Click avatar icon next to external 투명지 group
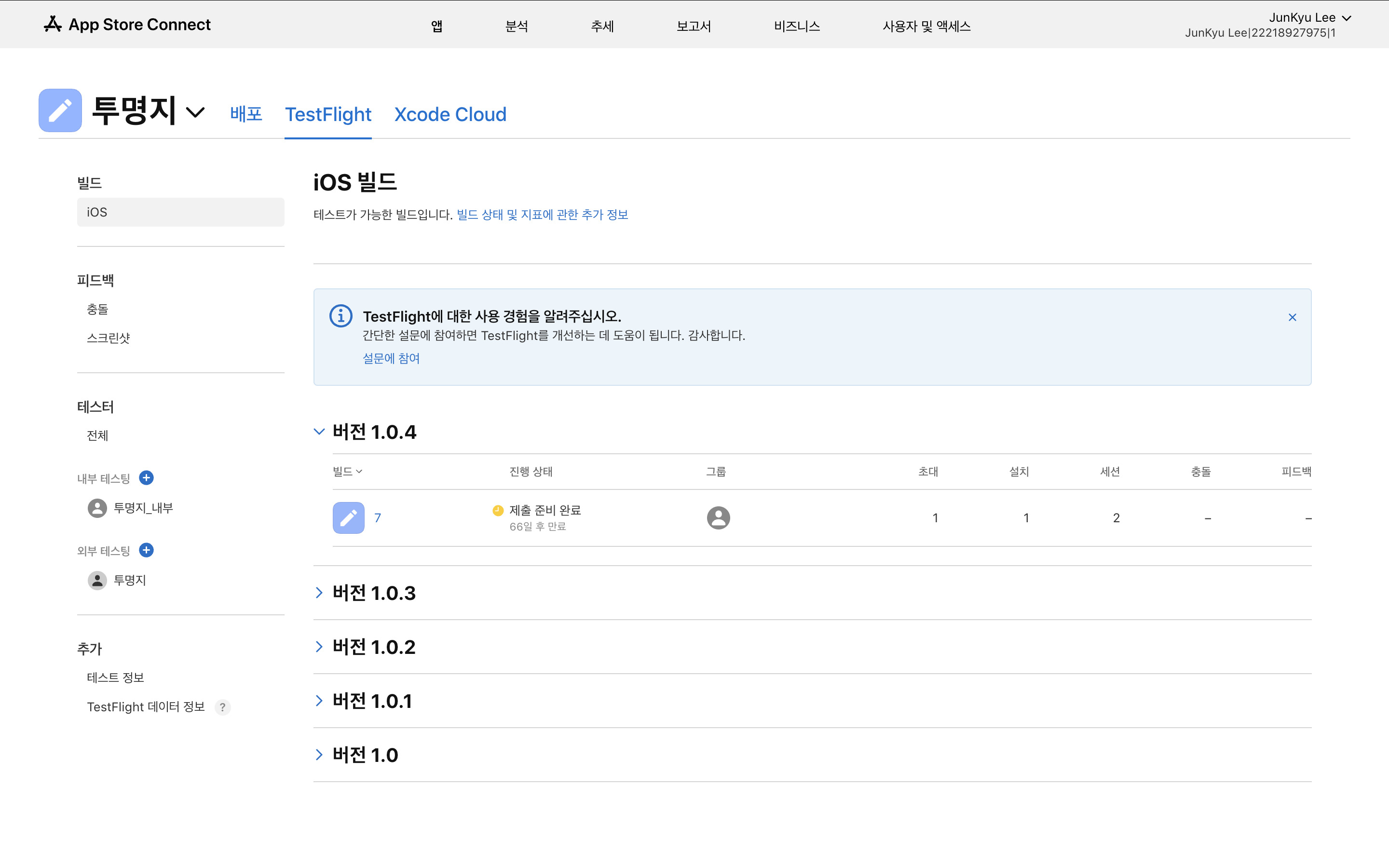 tap(97, 581)
